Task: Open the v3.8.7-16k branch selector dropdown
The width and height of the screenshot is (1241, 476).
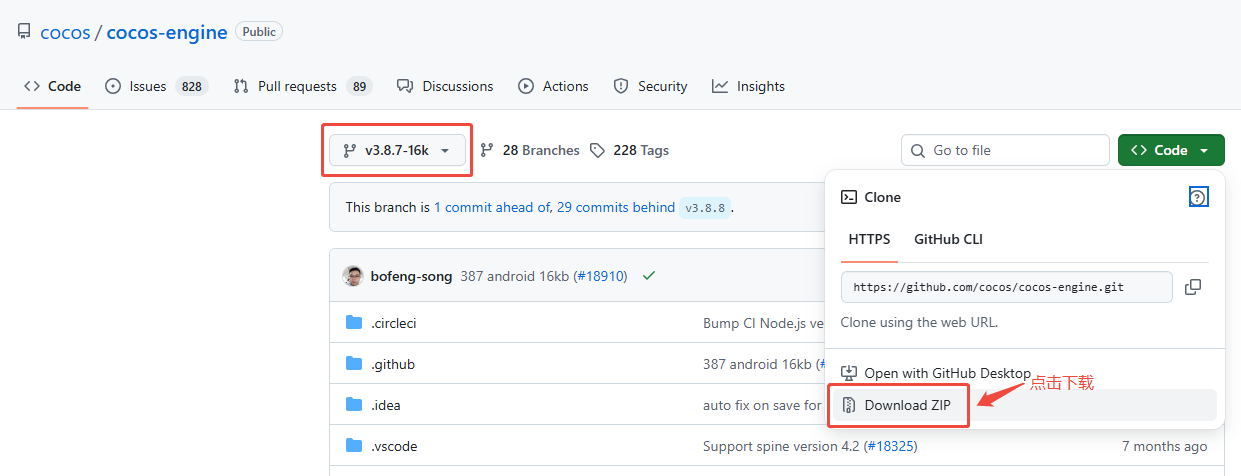Action: [x=397, y=150]
